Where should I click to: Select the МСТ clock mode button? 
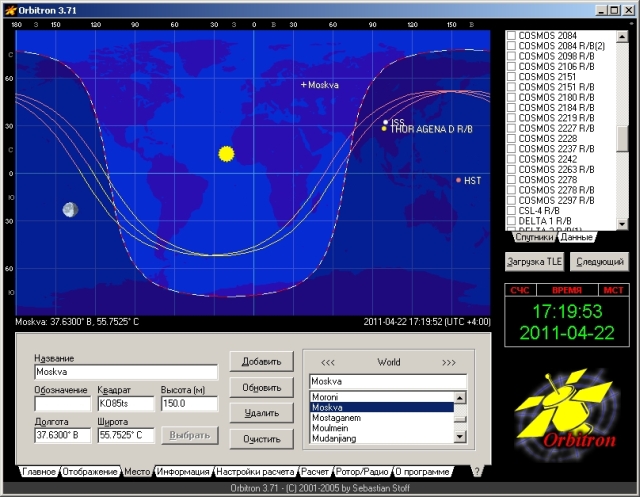613,290
